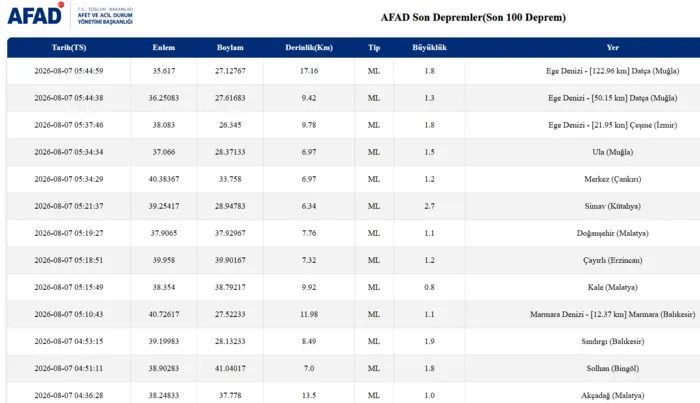
Task: Select date cell 2026-08-07 05:44:59
Action: coord(69,71)
